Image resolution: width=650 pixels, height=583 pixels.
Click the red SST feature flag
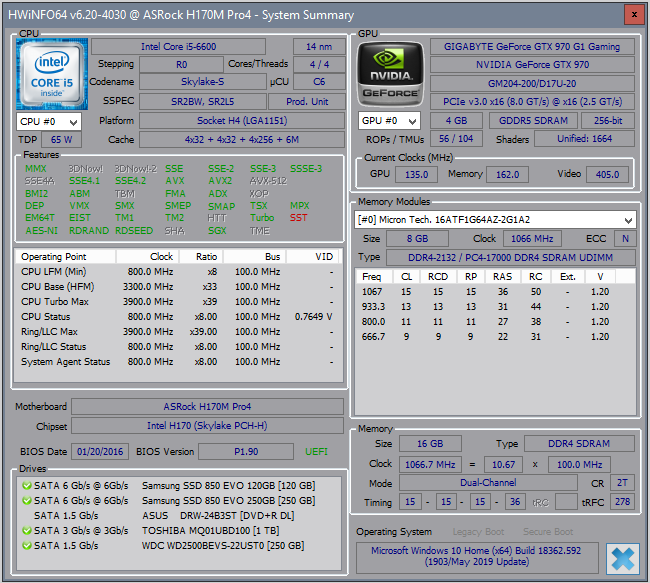(298, 218)
